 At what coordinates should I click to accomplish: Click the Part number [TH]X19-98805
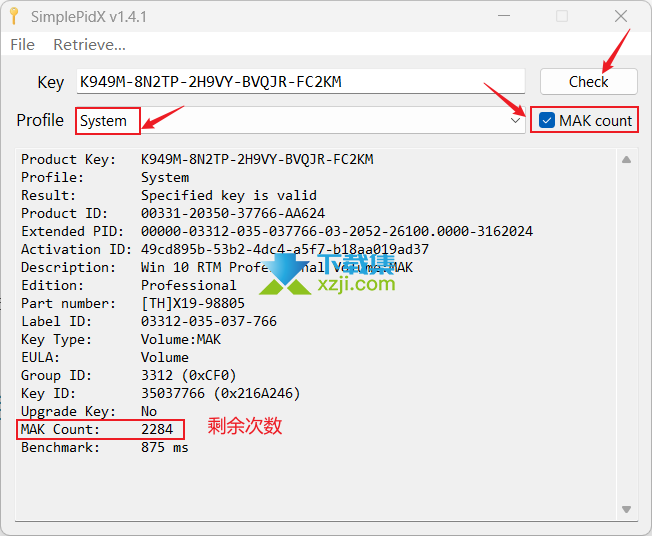coord(193,303)
